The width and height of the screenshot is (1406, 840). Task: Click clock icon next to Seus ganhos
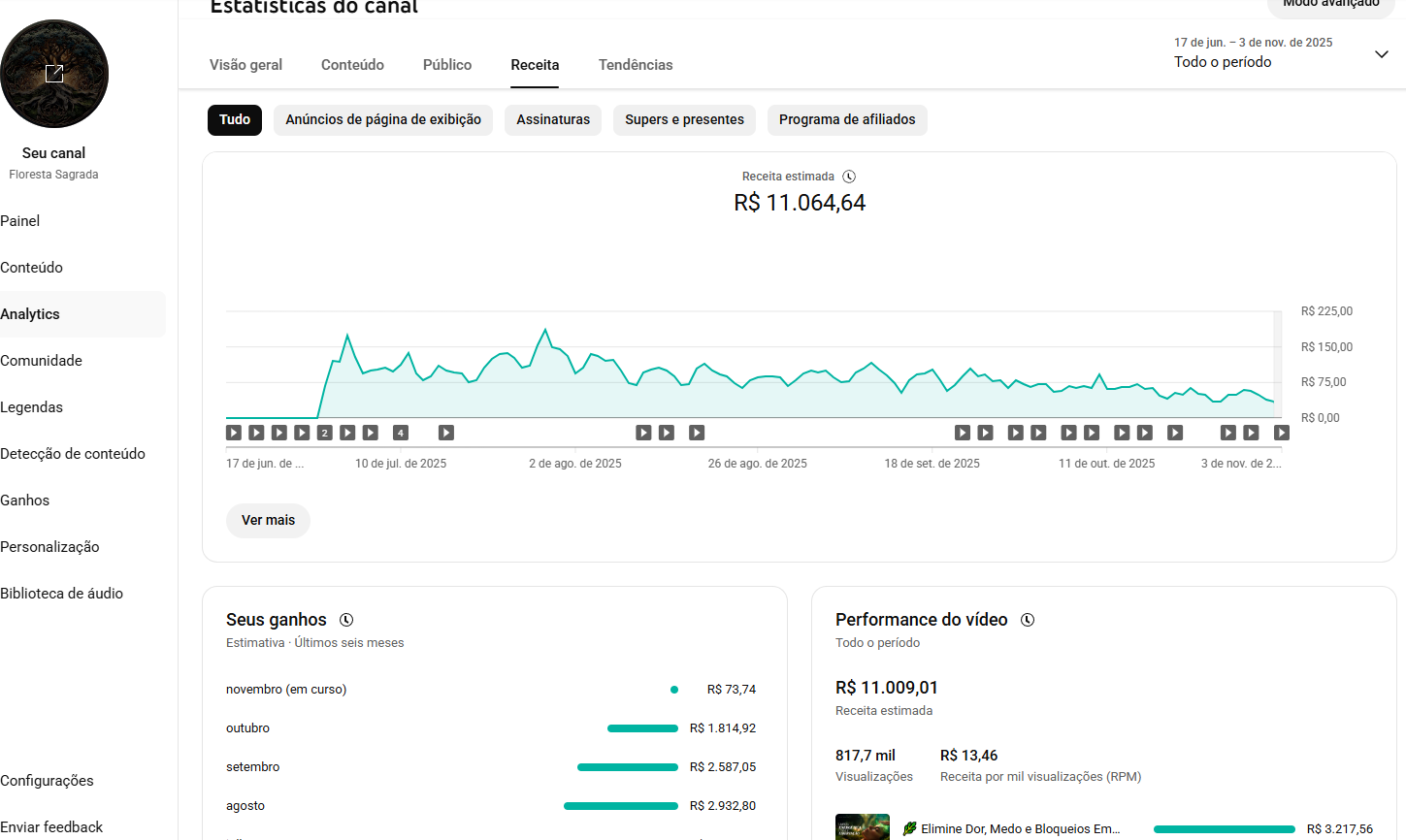346,620
